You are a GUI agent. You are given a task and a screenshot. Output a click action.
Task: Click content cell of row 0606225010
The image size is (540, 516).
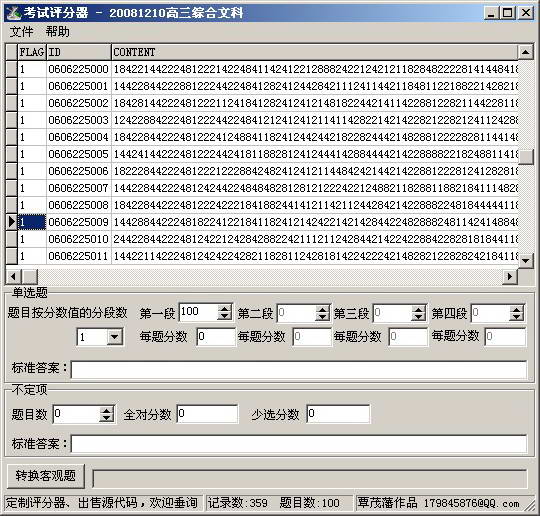[x=315, y=239]
